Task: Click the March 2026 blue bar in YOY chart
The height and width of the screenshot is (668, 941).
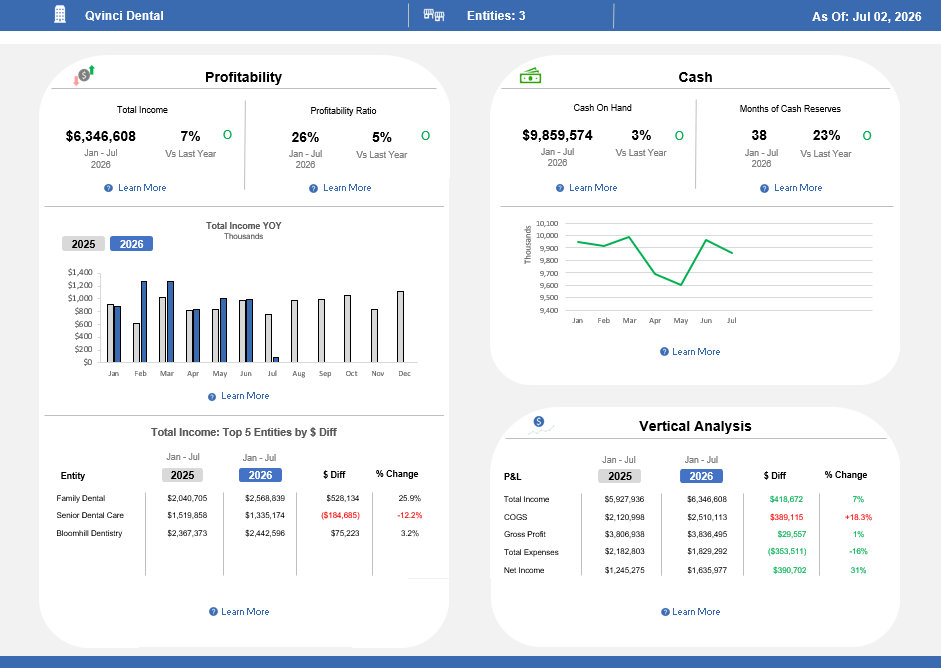Action: [x=170, y=322]
